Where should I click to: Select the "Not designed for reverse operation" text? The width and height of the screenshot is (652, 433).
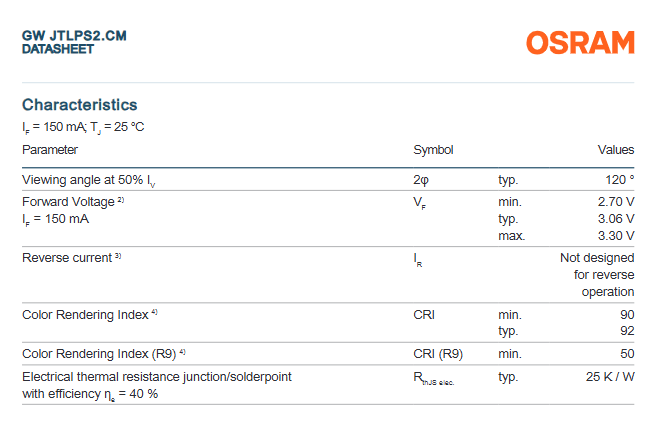(x=598, y=275)
